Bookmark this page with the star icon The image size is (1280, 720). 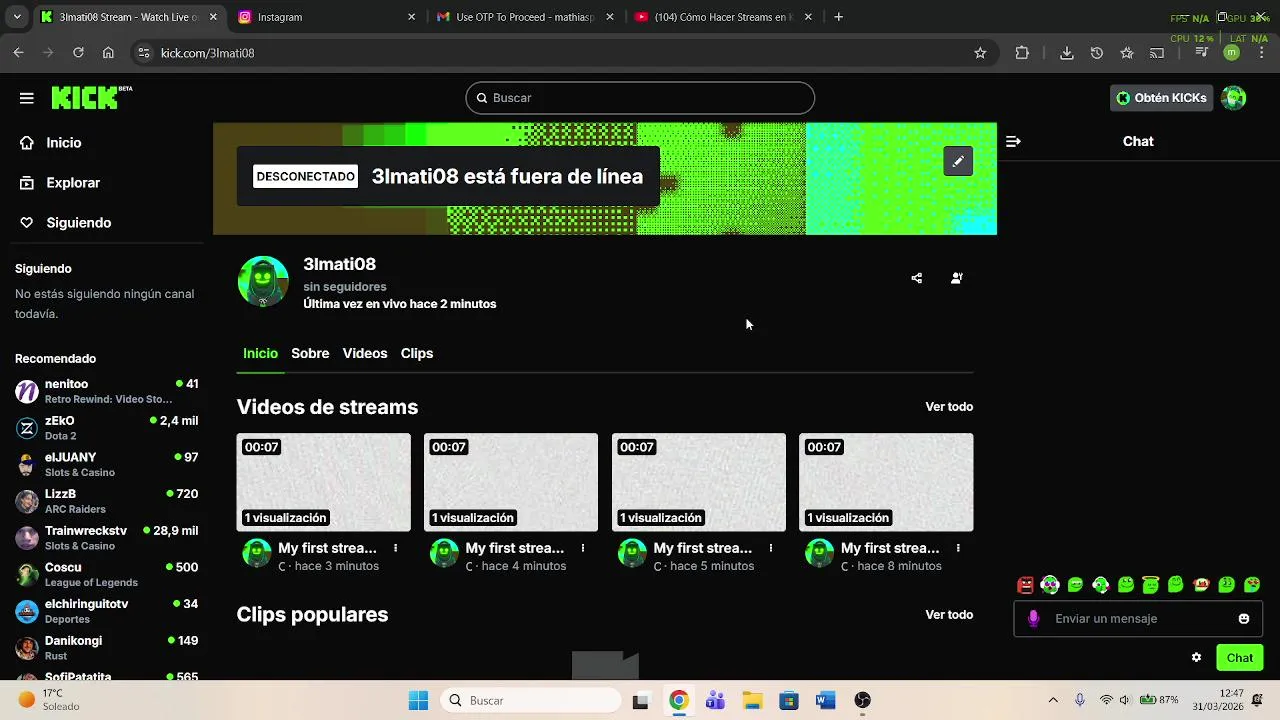pyautogui.click(x=980, y=53)
